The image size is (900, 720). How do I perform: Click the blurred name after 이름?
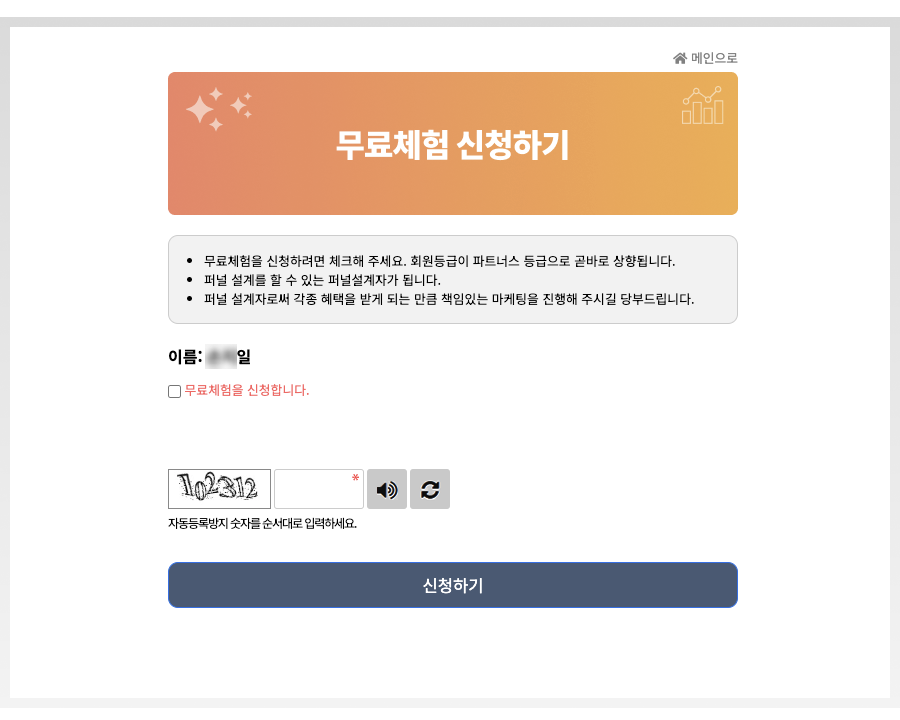(x=221, y=354)
